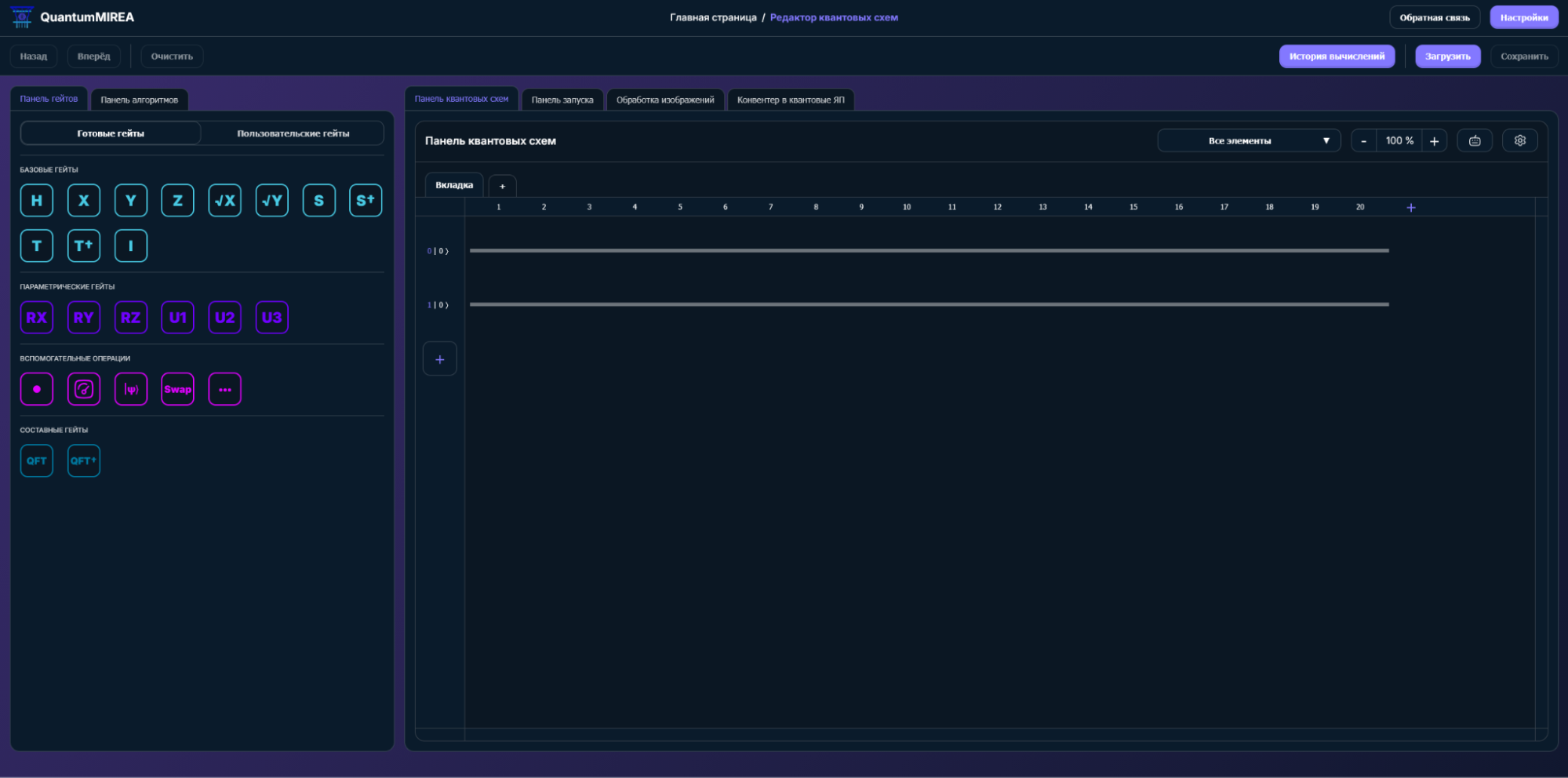Select the Pauli Y gate
The height and width of the screenshot is (778, 1568).
131,200
